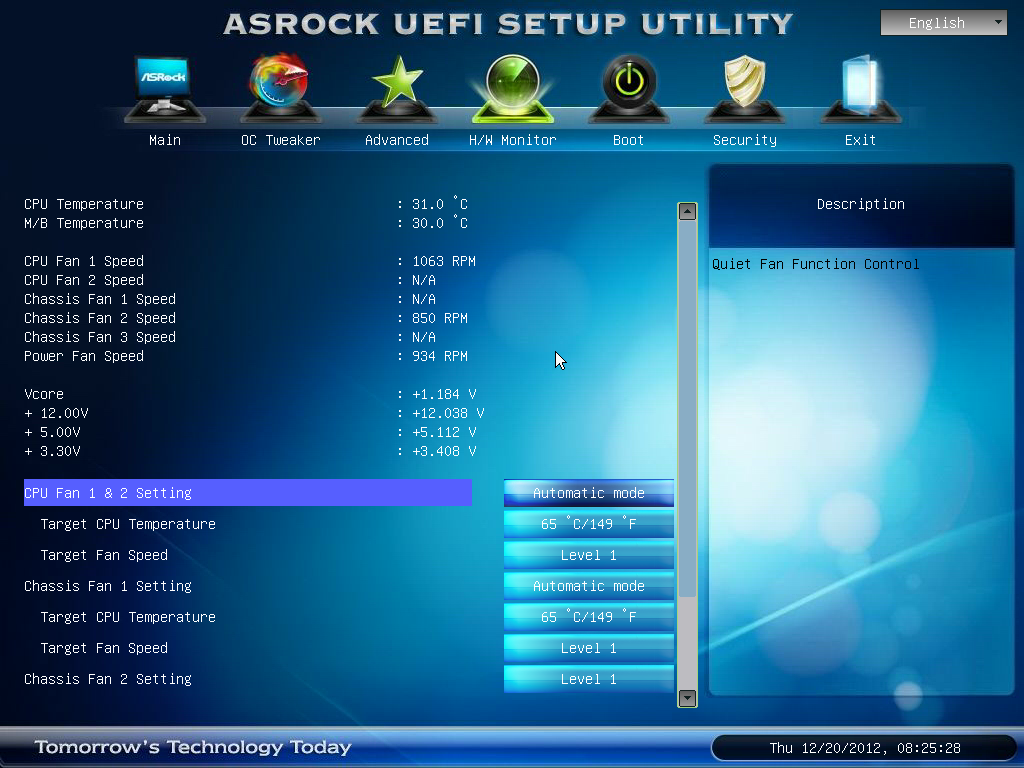Click the date and time display

click(x=865, y=748)
